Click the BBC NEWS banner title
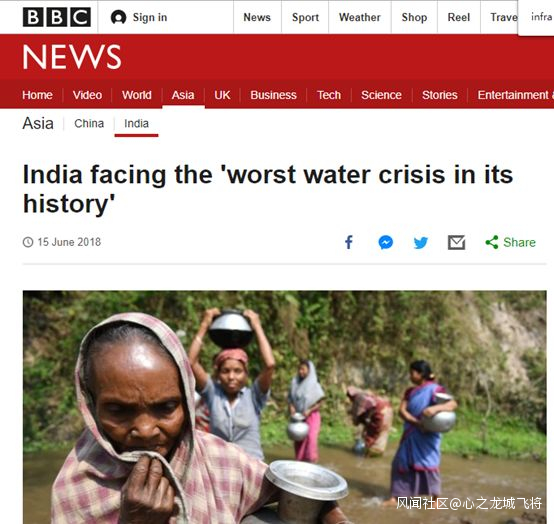 pyautogui.click(x=72, y=57)
